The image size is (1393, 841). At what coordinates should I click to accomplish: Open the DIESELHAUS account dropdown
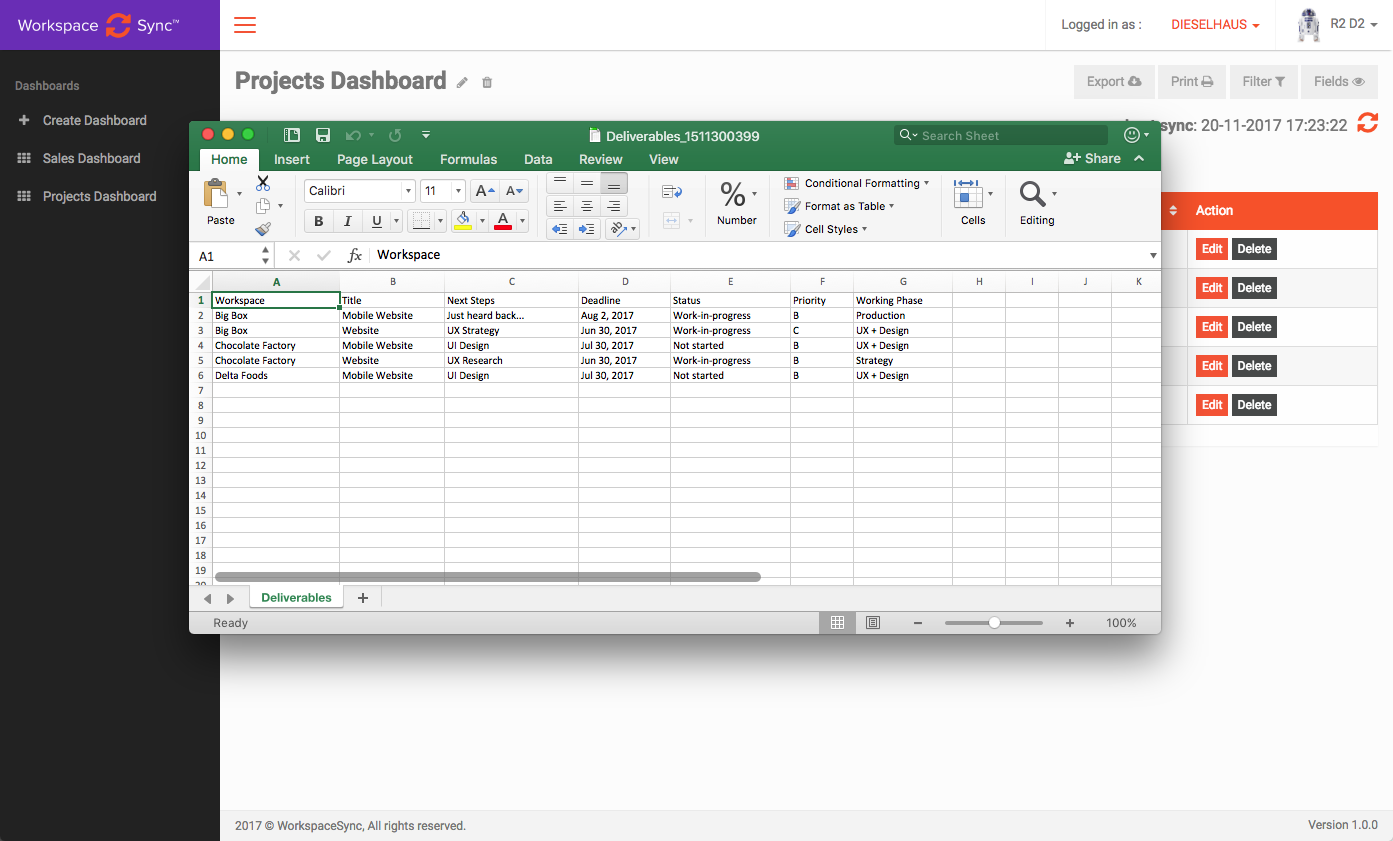coord(1215,25)
